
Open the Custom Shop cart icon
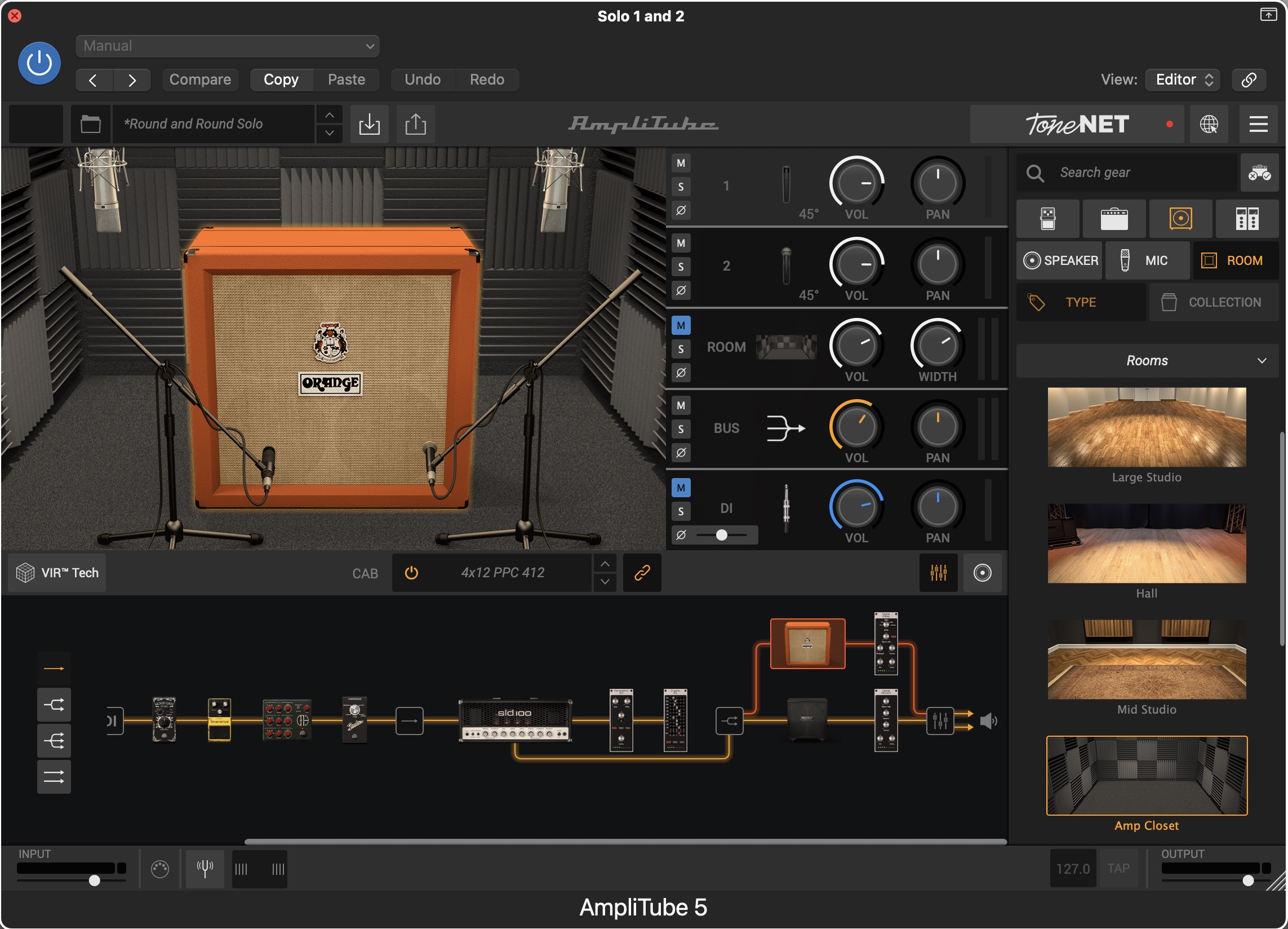coord(1260,172)
